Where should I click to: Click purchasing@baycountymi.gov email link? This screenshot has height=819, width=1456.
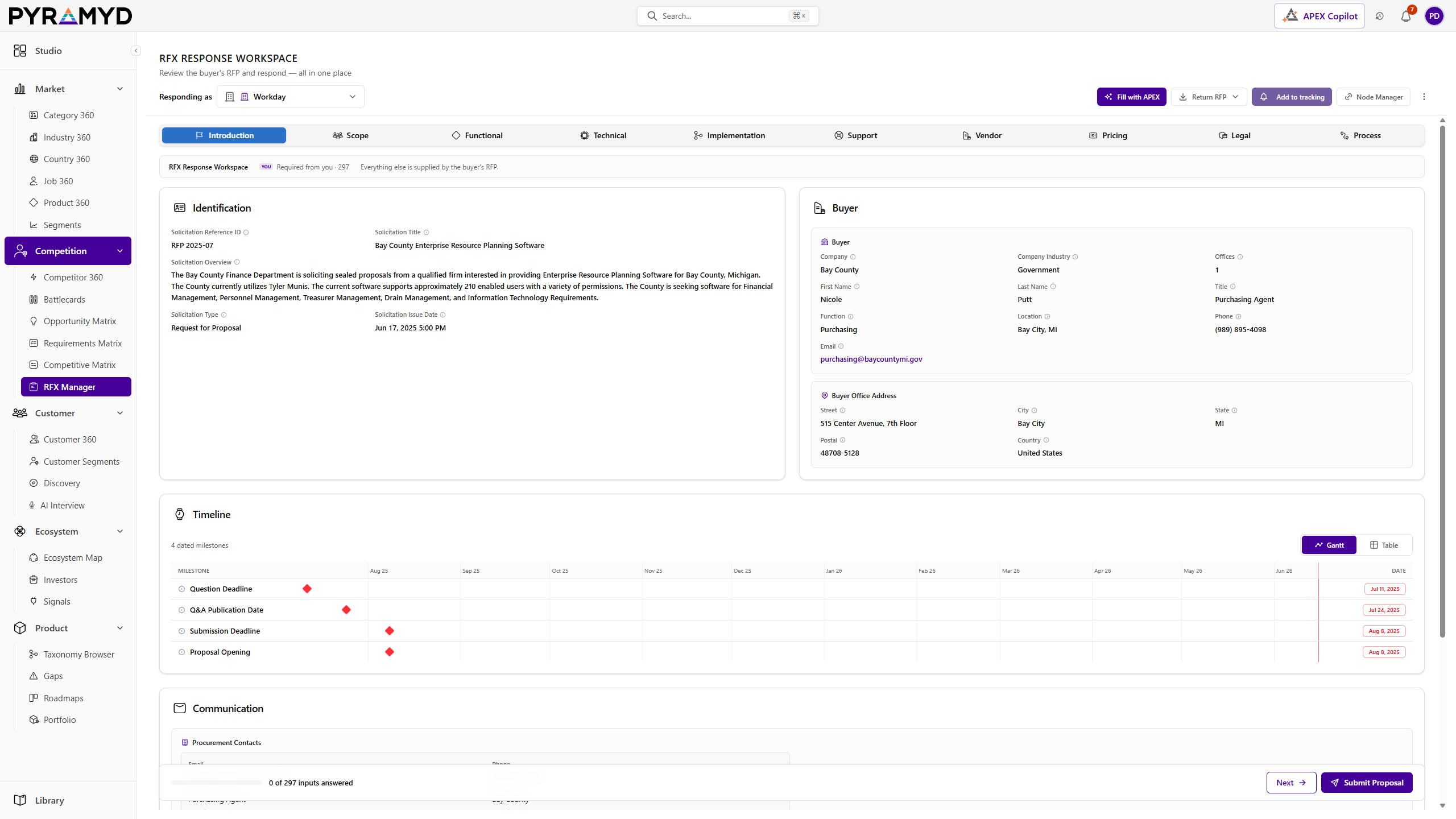[871, 359]
